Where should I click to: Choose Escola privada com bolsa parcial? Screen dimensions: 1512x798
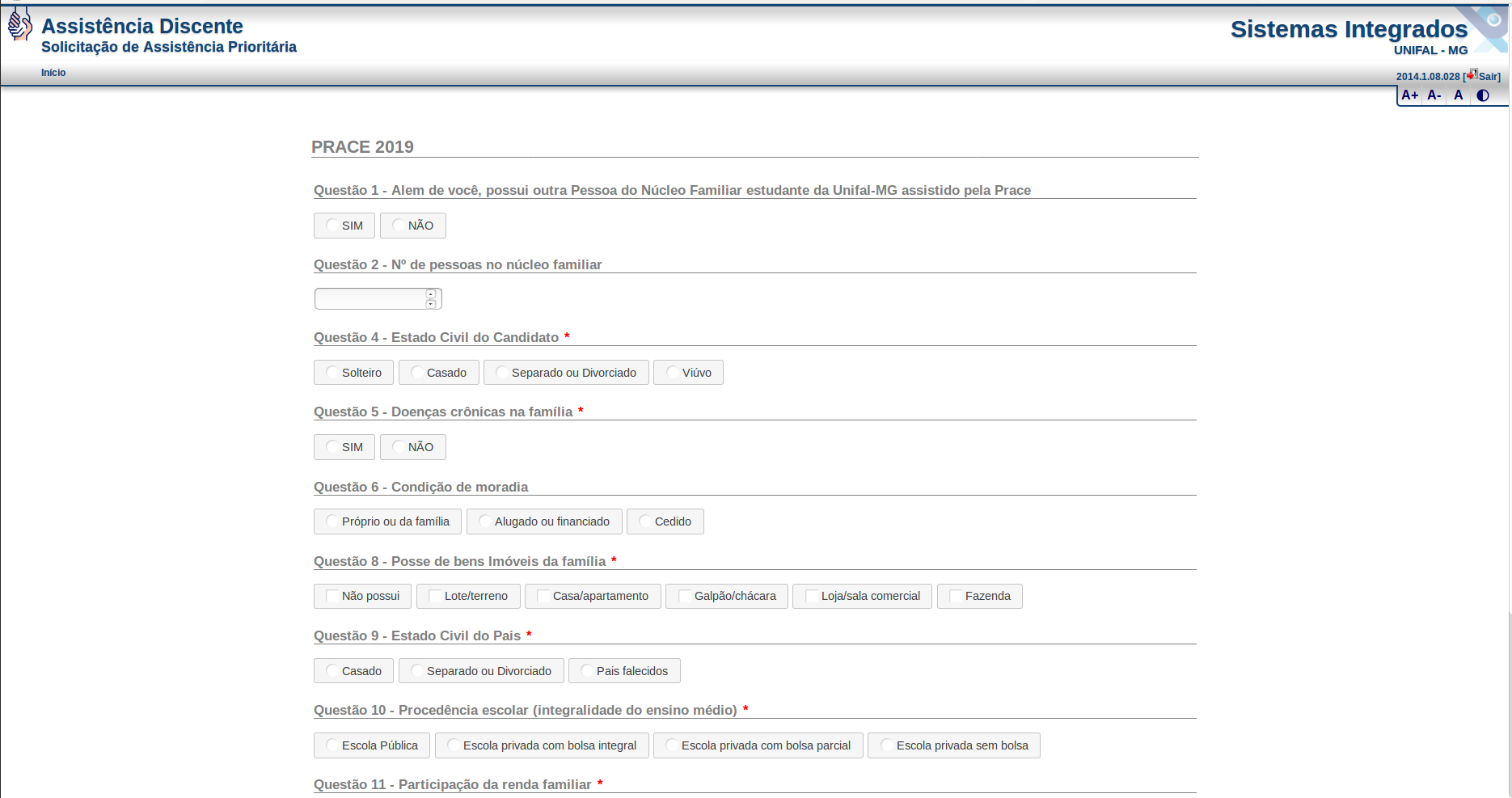pos(758,745)
